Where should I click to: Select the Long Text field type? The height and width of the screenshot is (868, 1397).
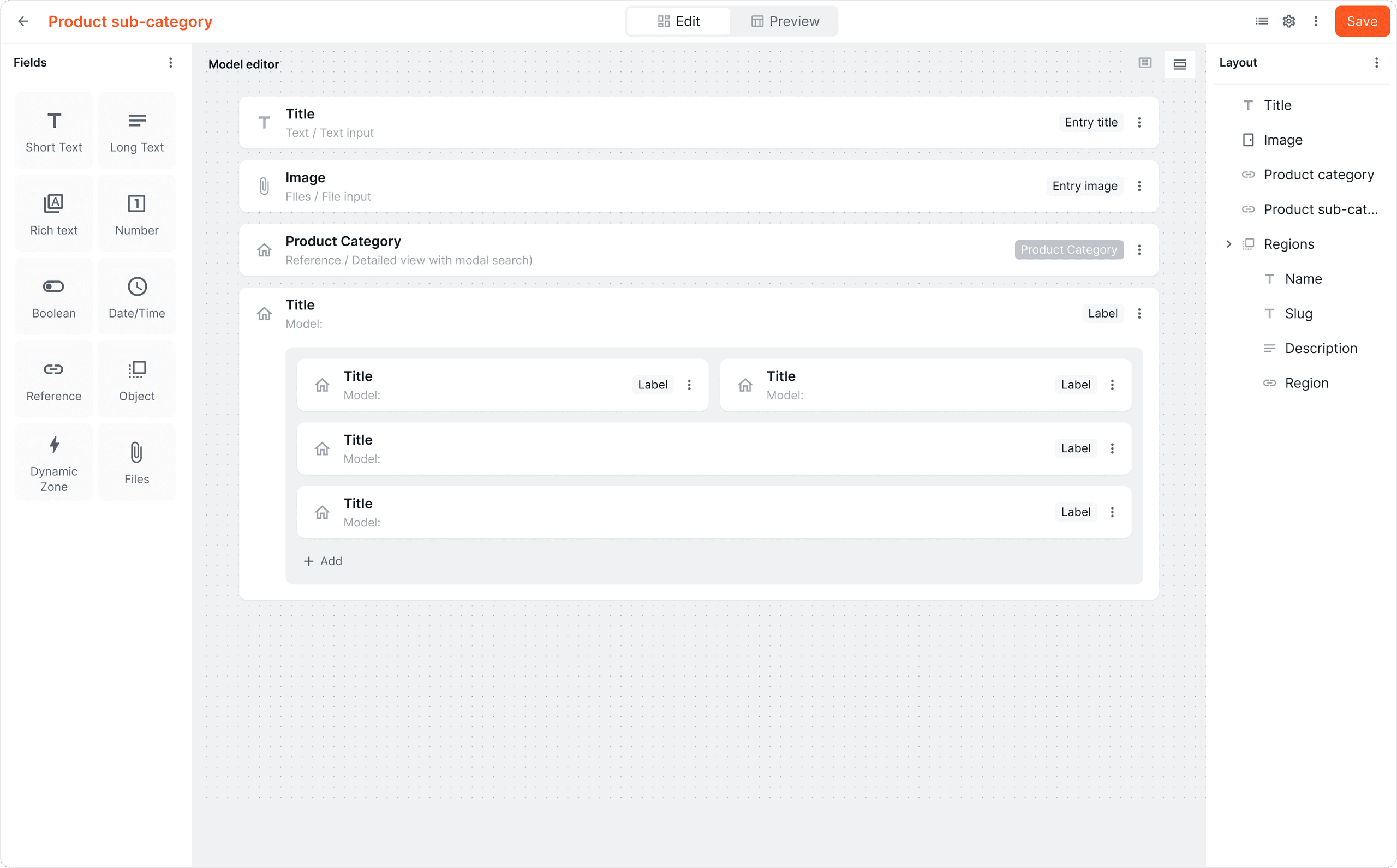pyautogui.click(x=136, y=130)
